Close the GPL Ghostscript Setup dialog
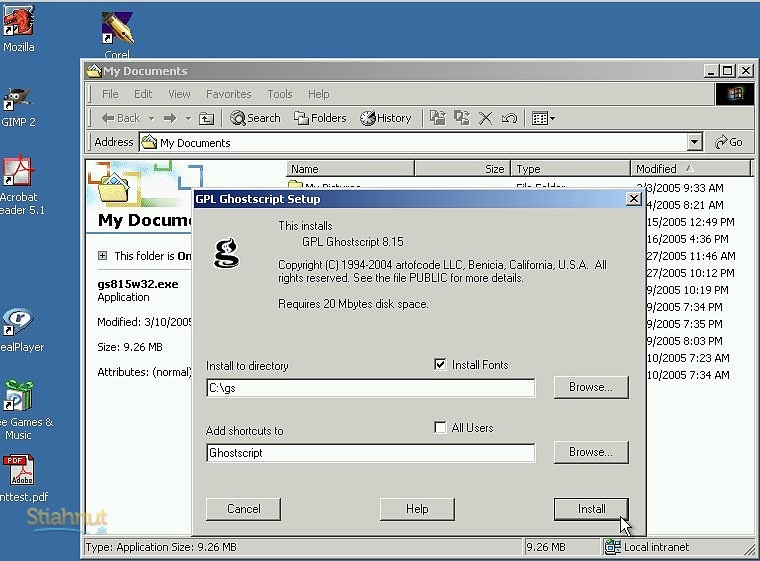Screen dimensions: 760x561 [633, 199]
